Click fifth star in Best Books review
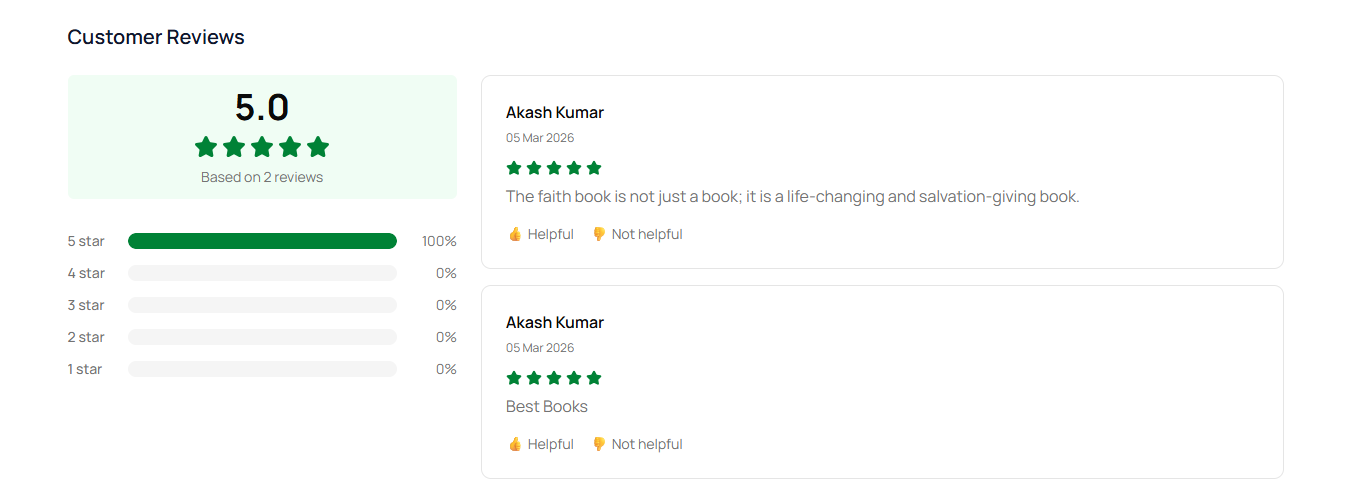The width and height of the screenshot is (1349, 500). [594, 378]
